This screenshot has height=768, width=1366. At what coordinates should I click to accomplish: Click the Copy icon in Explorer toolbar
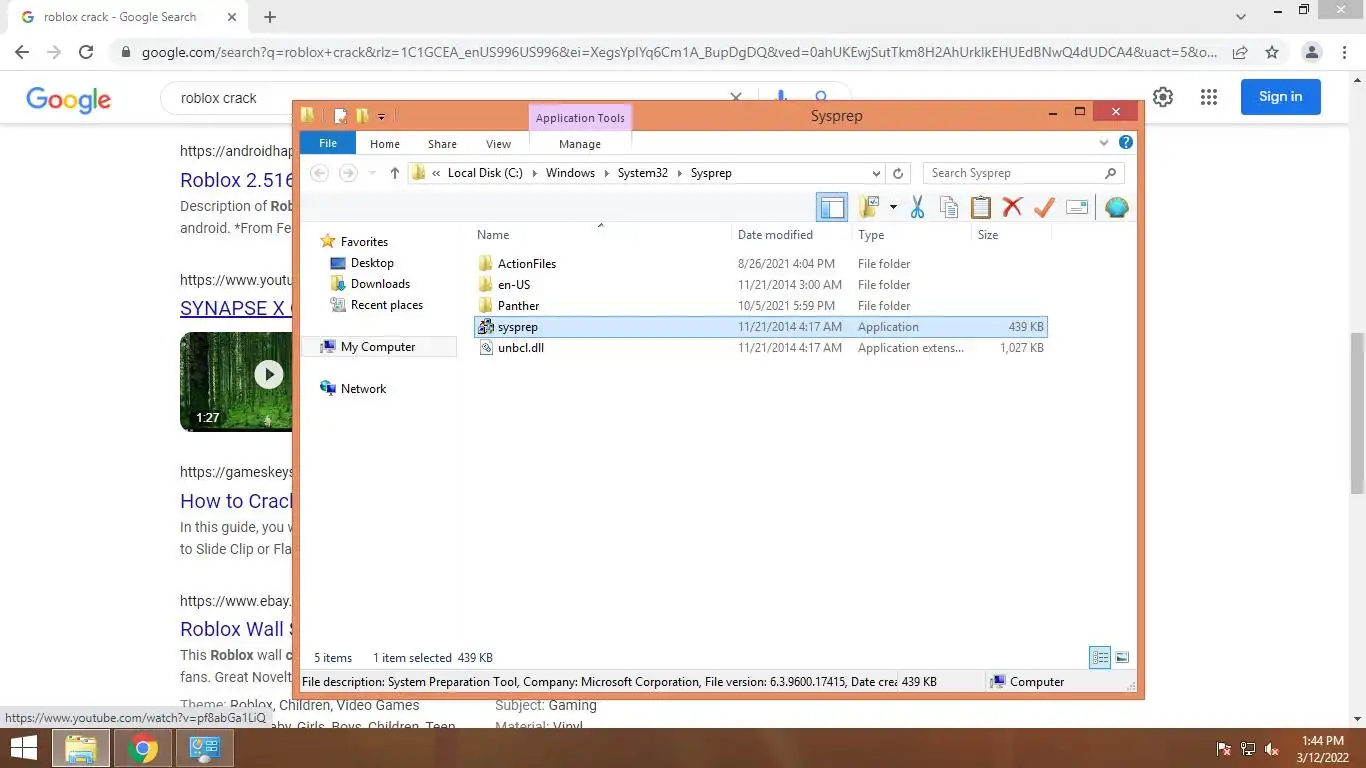949,207
